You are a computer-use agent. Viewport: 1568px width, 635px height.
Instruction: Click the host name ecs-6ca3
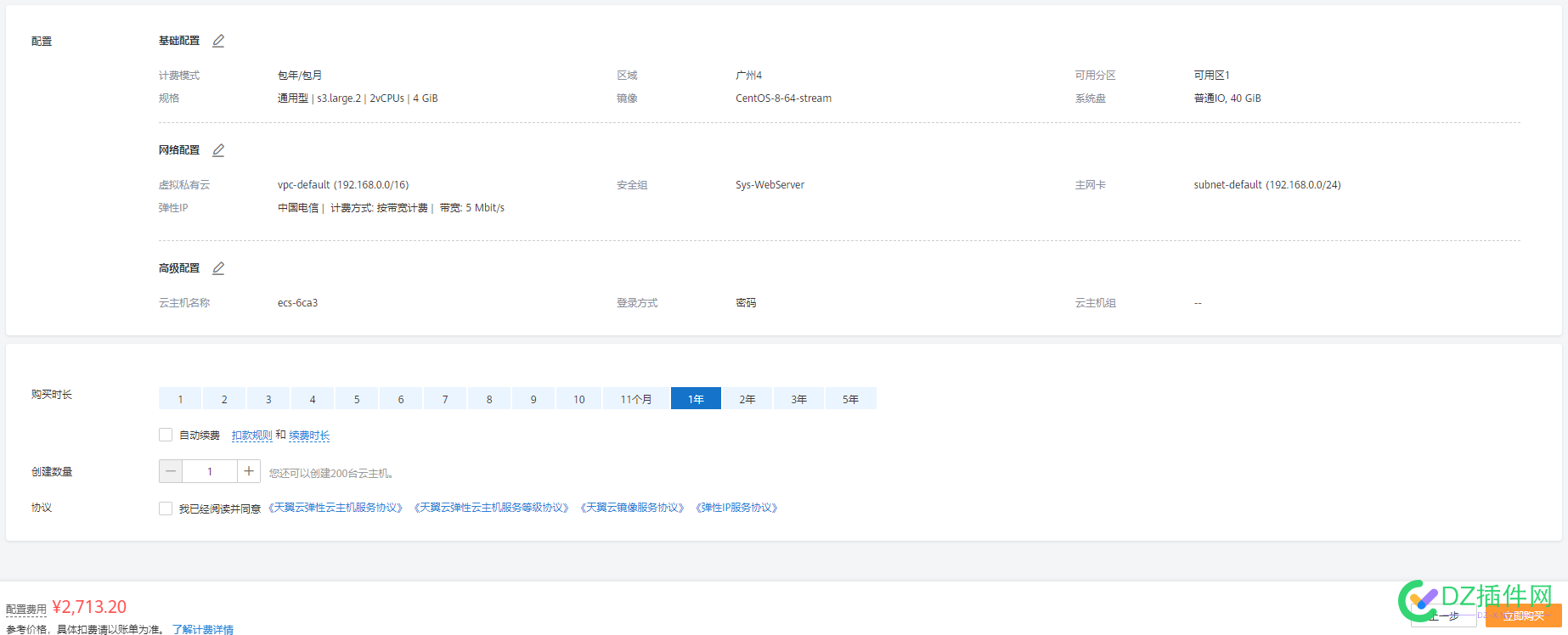[297, 303]
